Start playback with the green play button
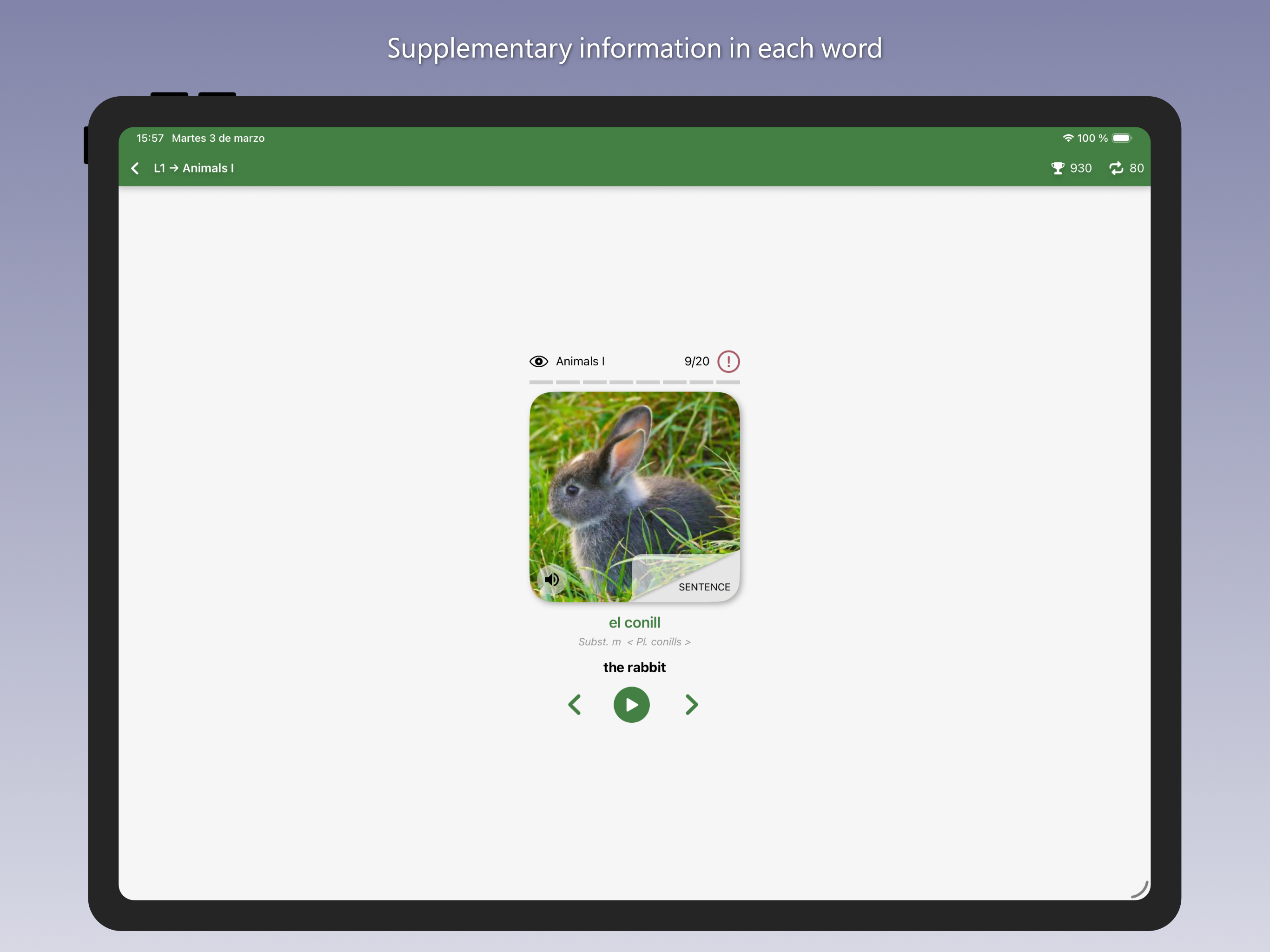Screen dimensions: 1270x952 click(x=632, y=705)
